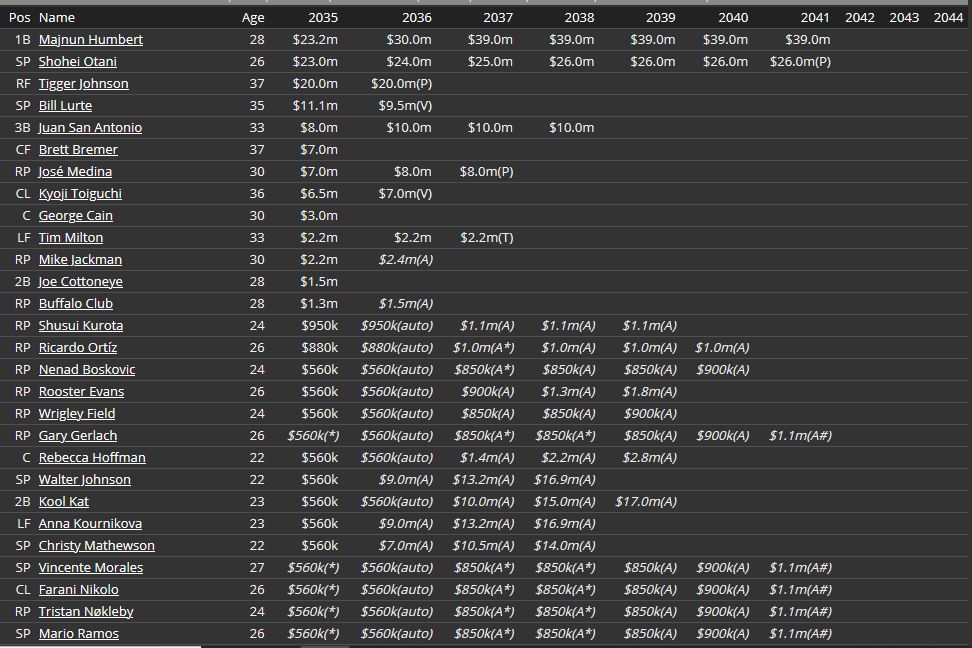Open Majnun Humbert's player page
Screen dimensions: 972x648
coord(90,39)
